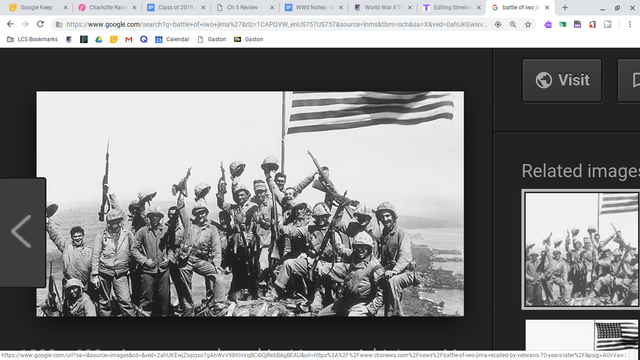The height and width of the screenshot is (360, 640).
Task: Close the Google Keep tab
Action: [65, 7]
